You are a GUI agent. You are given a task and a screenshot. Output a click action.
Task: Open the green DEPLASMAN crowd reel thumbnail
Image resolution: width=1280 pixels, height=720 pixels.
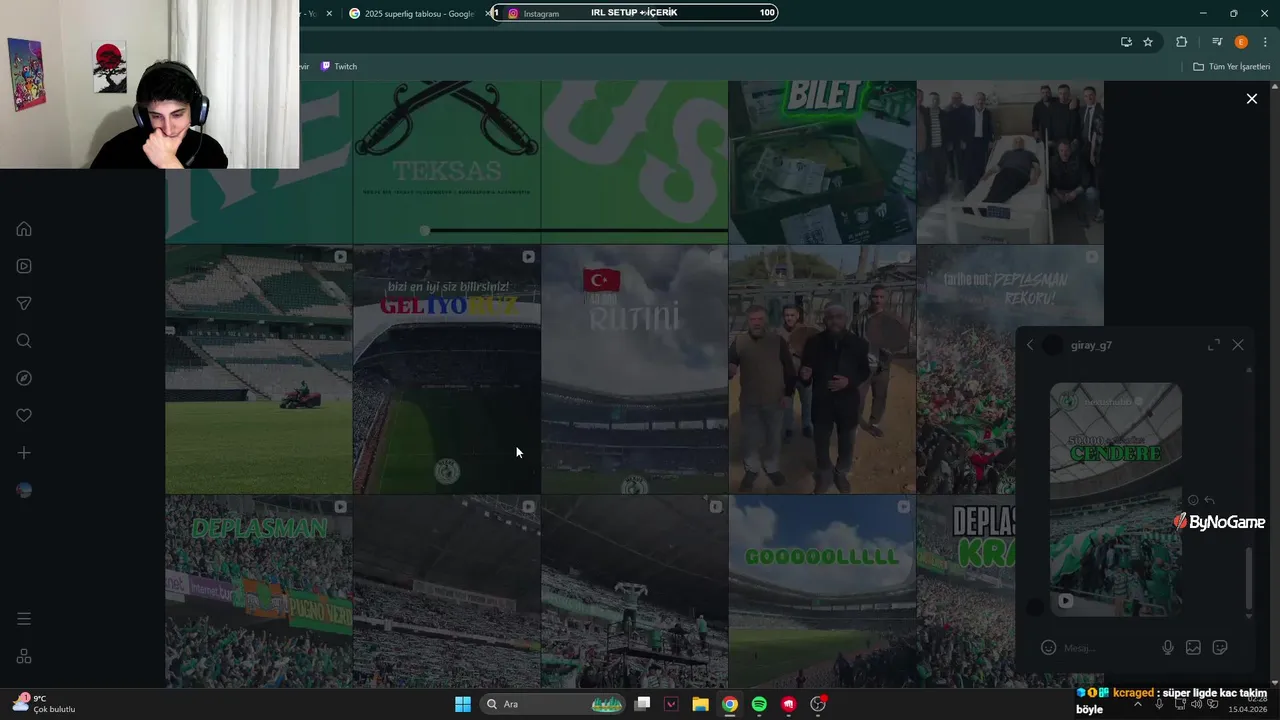click(259, 591)
